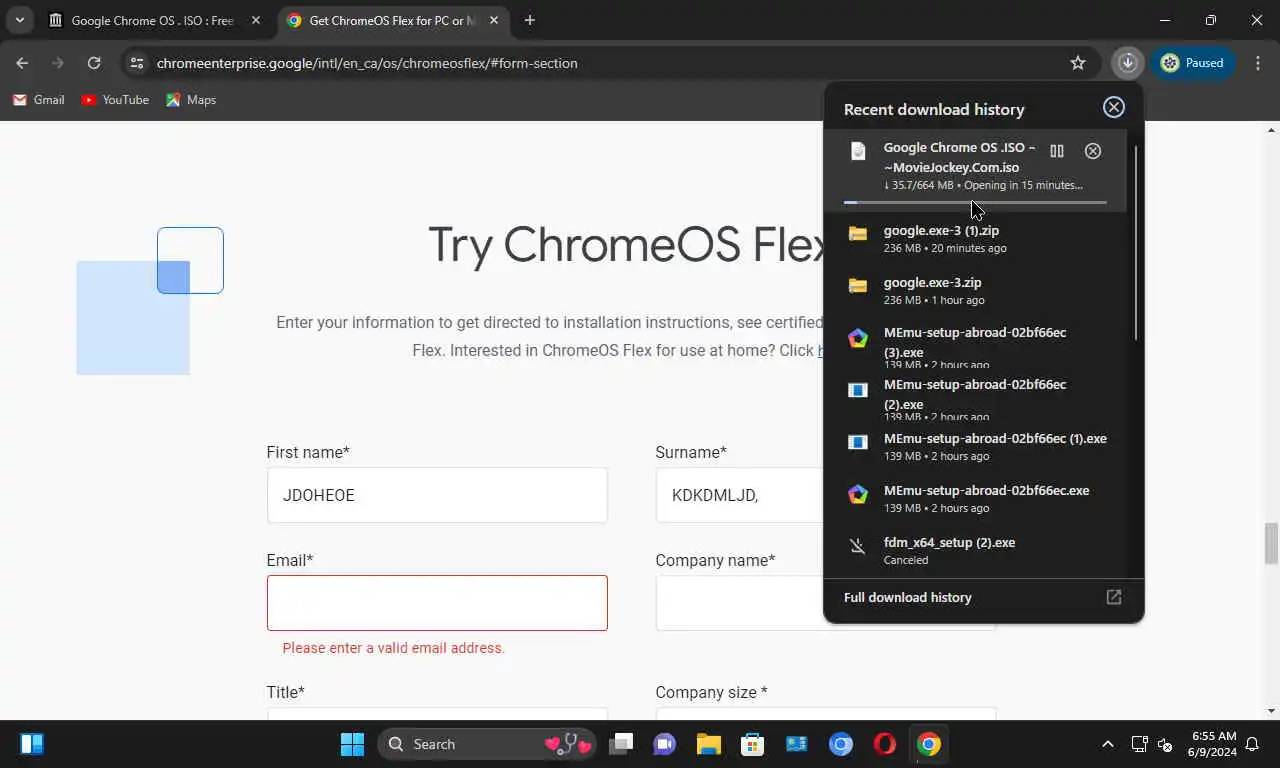
Task: Pause the Google Chrome OS ISO download
Action: (1057, 151)
